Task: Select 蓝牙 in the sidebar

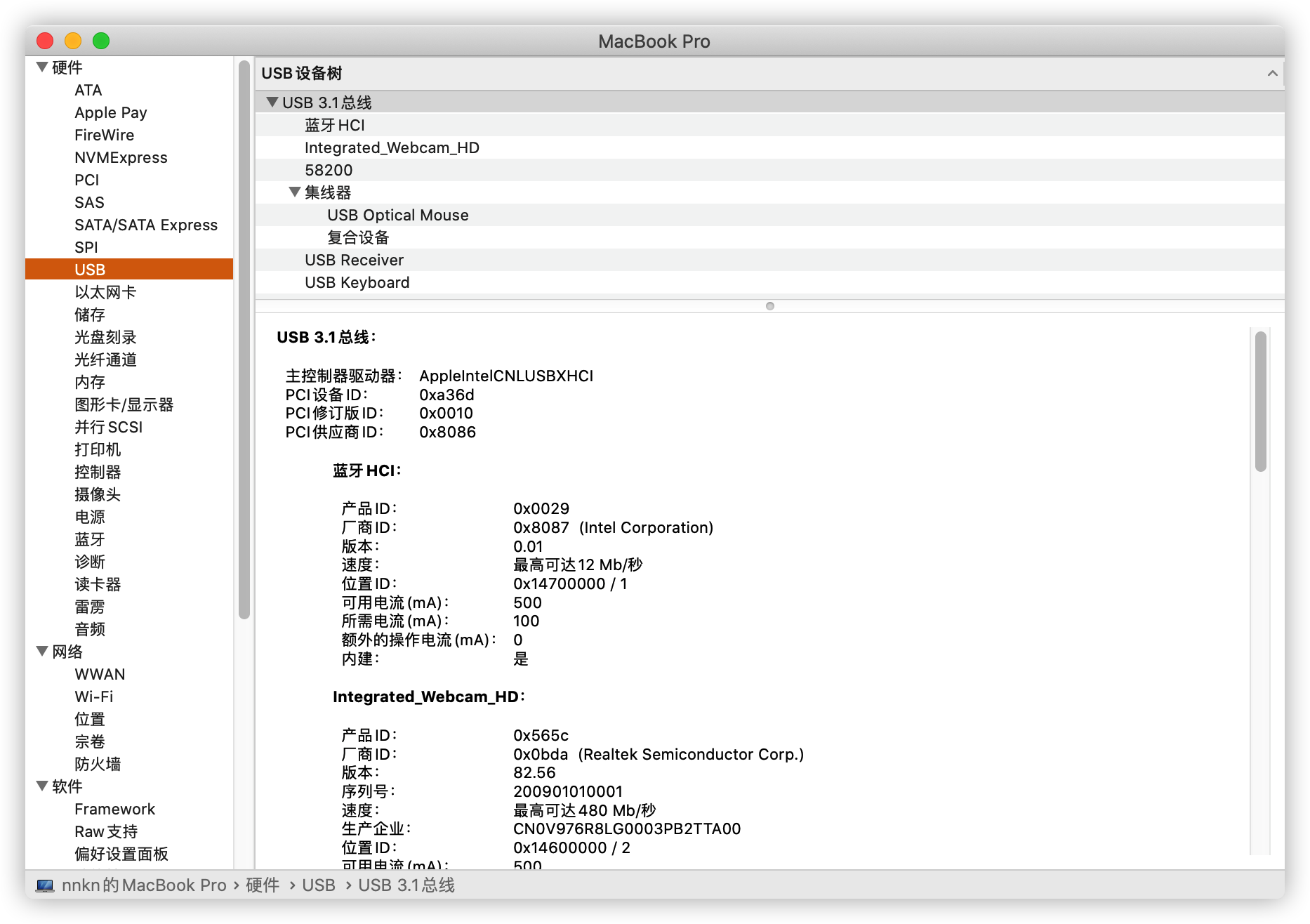Action: (x=90, y=539)
